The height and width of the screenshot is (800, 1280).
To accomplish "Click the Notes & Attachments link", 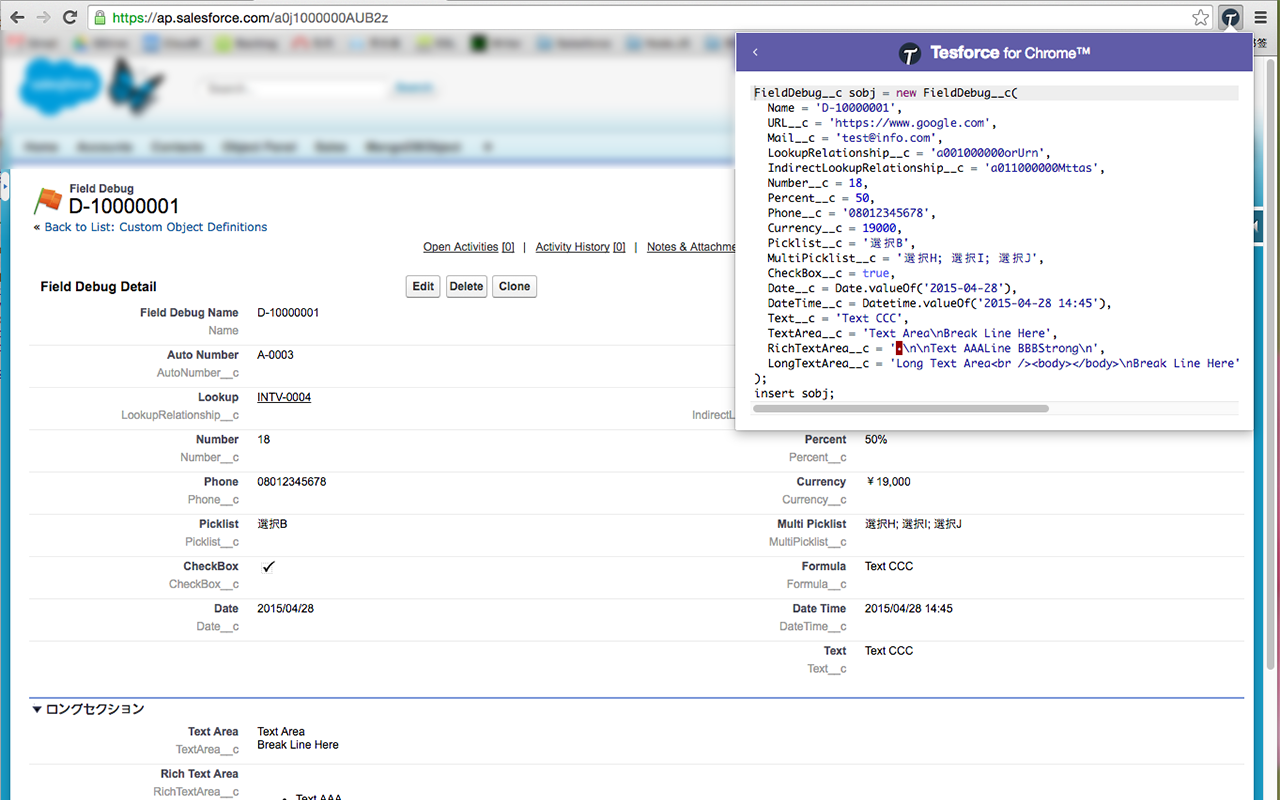I will click(x=691, y=247).
